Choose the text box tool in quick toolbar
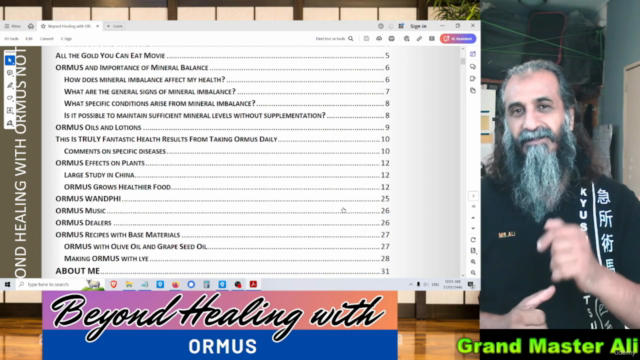This screenshot has height=360, width=640. click(10, 110)
